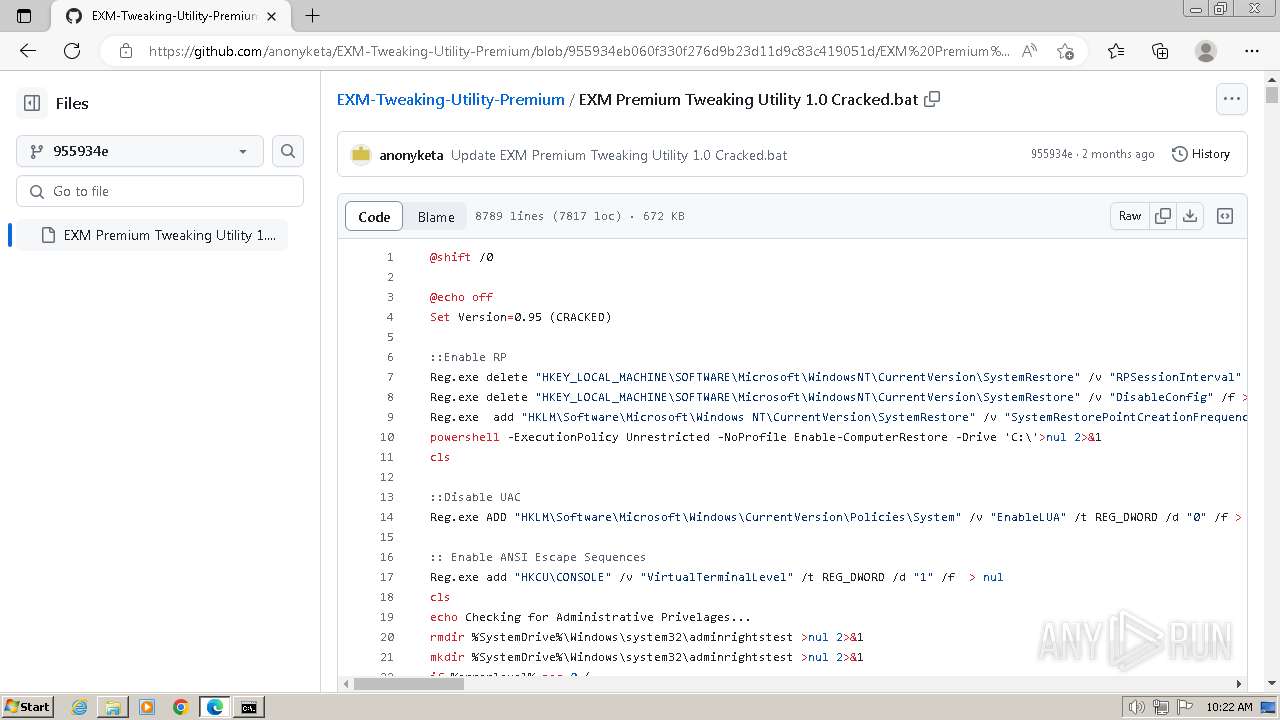Open Windows Start menu
This screenshot has height=720, width=1280.
[27, 707]
